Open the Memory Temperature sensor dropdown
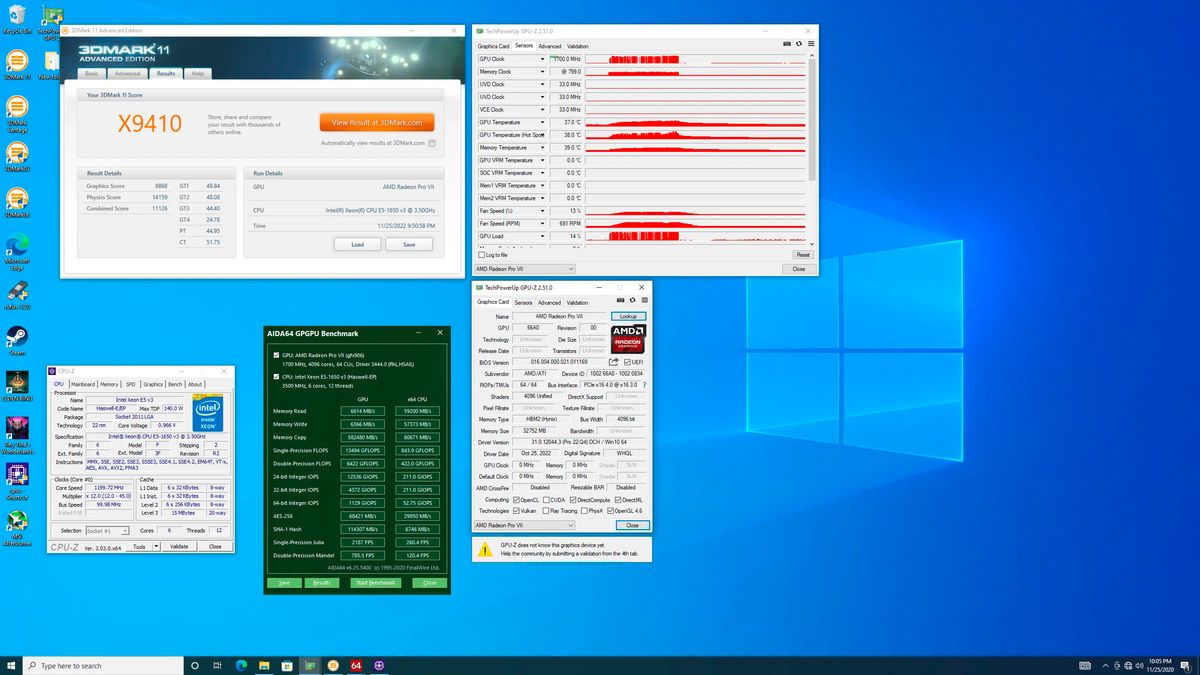The width and height of the screenshot is (1200, 675). [x=543, y=147]
